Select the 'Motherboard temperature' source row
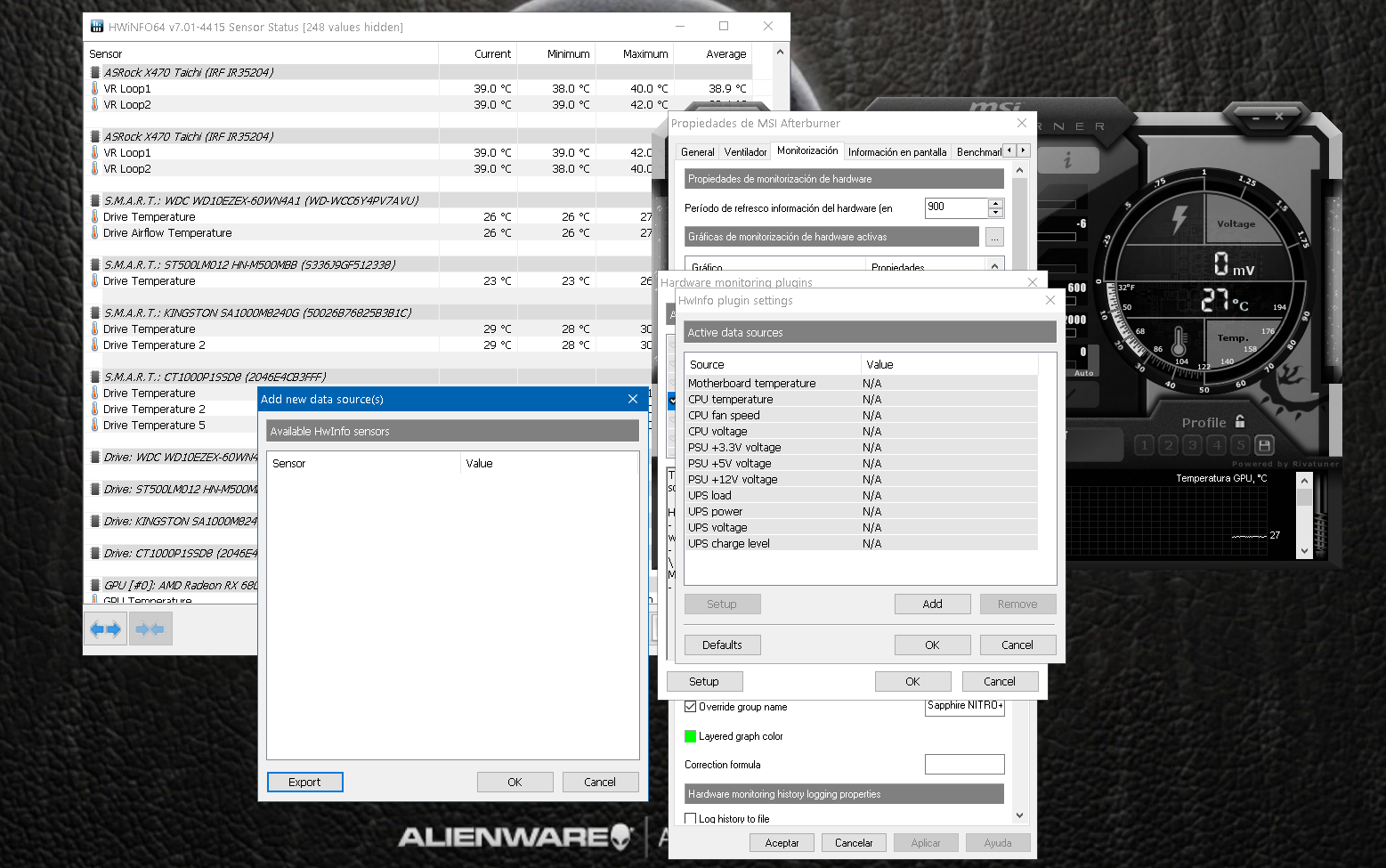1386x868 pixels. (x=861, y=383)
